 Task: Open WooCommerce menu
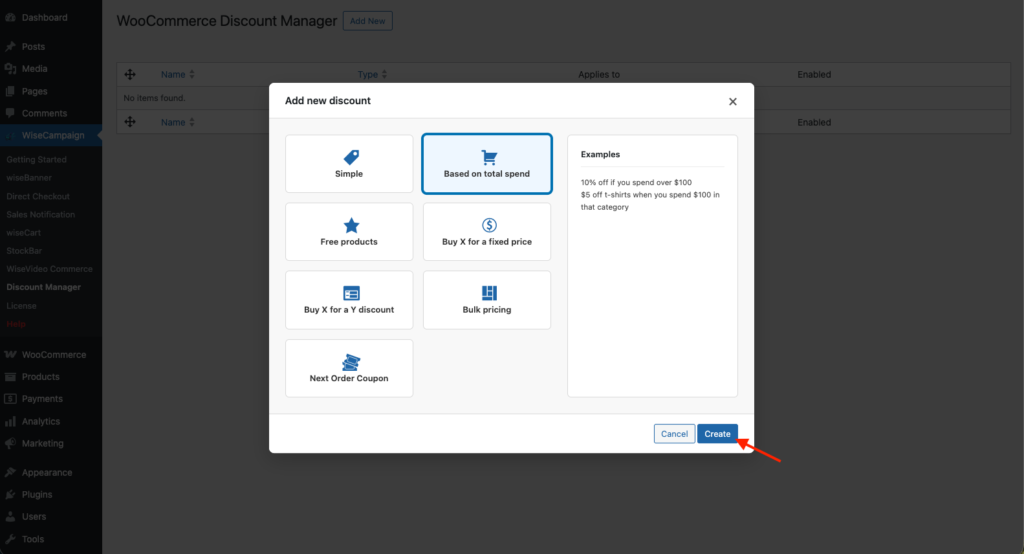[54, 355]
